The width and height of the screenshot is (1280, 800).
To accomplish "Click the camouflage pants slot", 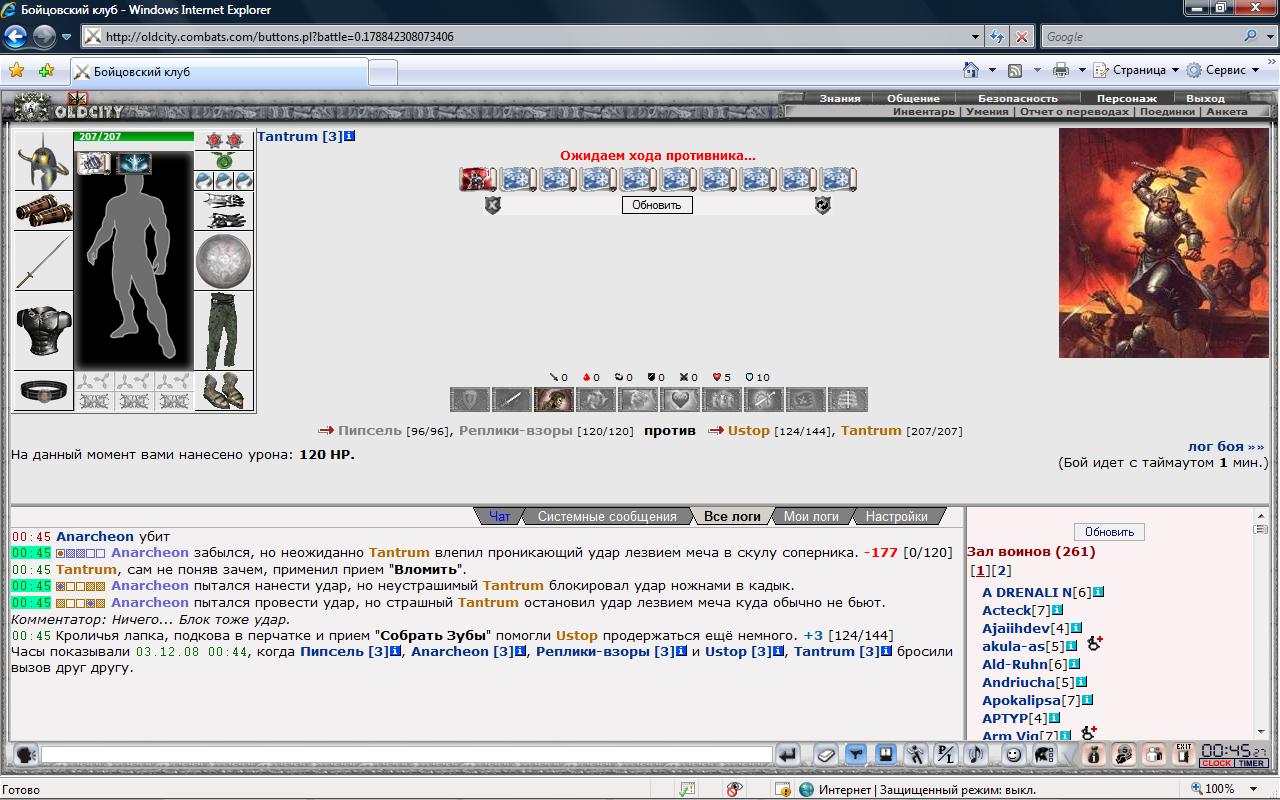I will click(224, 331).
